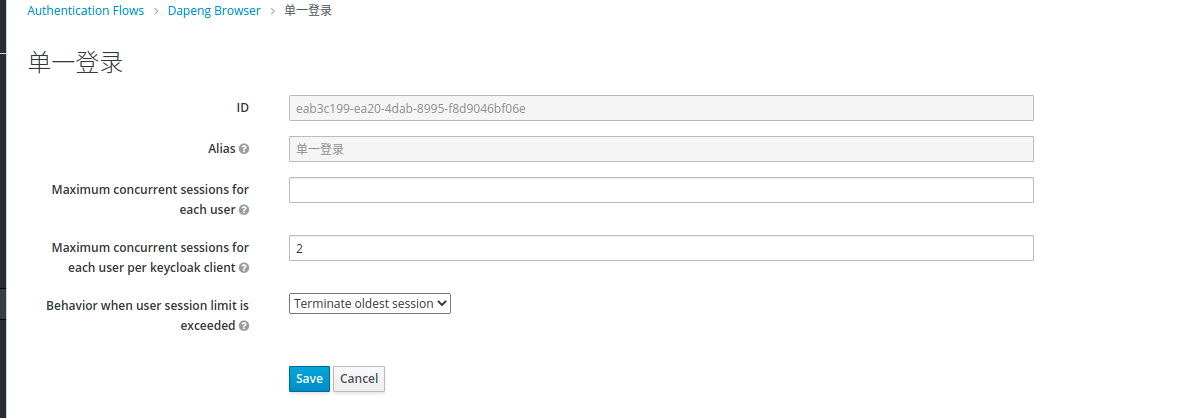Click breadcrumb chevron after Authentication Flows
The width and height of the screenshot is (1184, 418).
[x=156, y=11]
